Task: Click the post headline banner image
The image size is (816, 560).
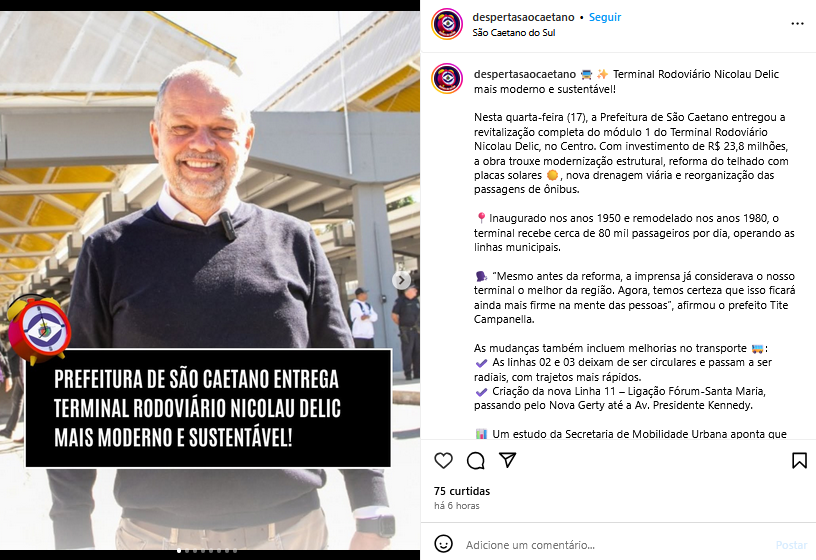Action: coord(208,408)
